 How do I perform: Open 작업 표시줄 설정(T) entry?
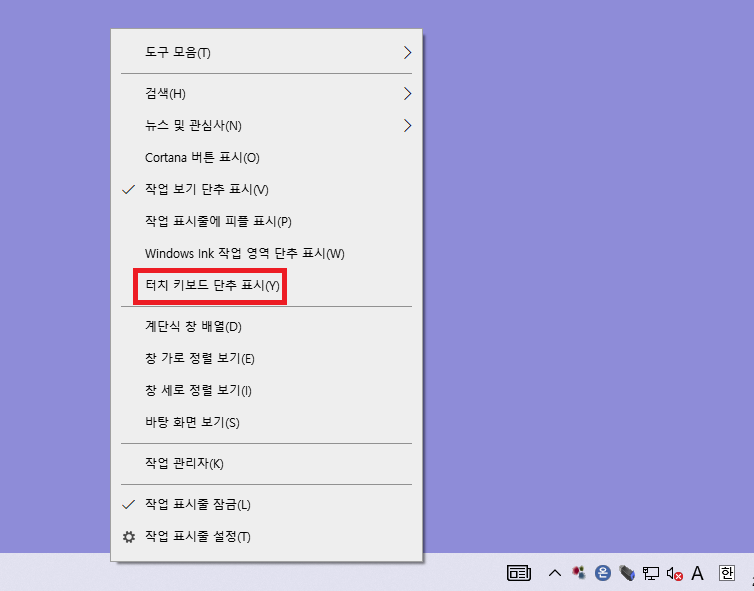[266, 537]
